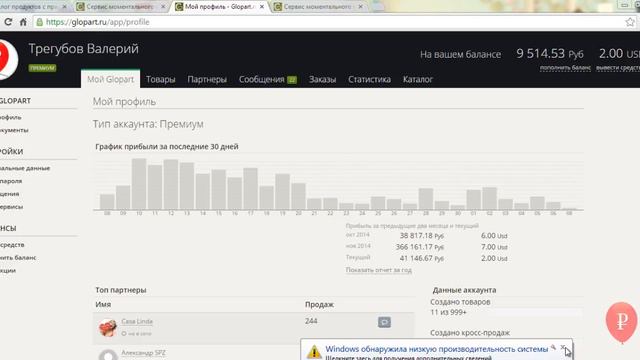
Task: Click the wrench icon in notification balloon
Action: (x=553, y=347)
